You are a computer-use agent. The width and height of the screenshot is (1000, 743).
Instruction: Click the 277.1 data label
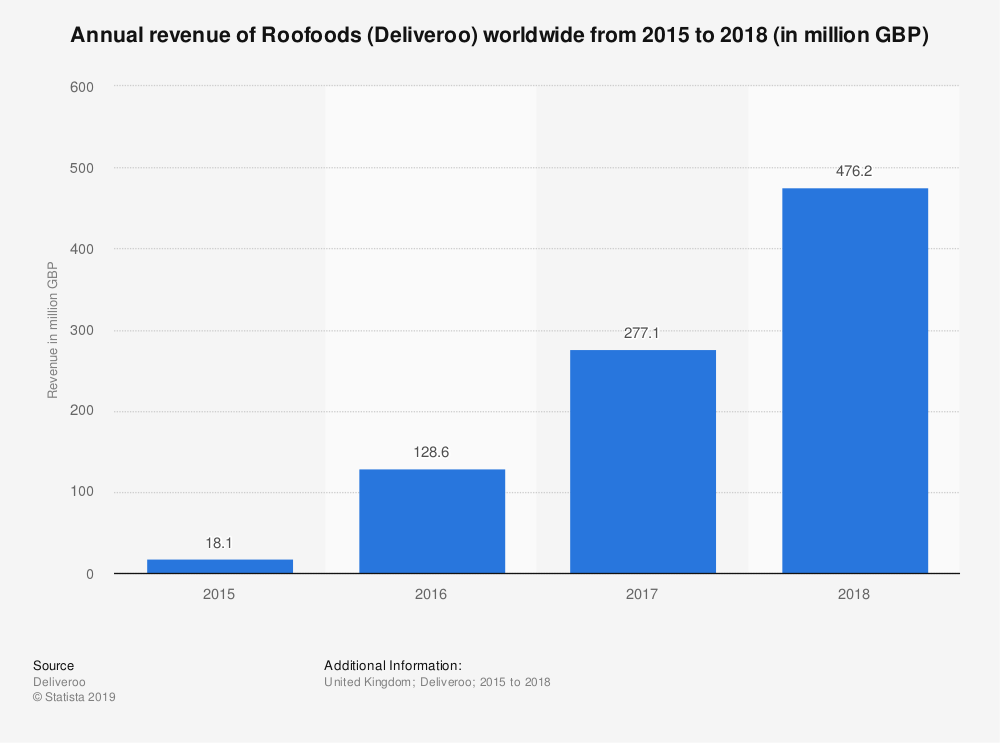[642, 332]
